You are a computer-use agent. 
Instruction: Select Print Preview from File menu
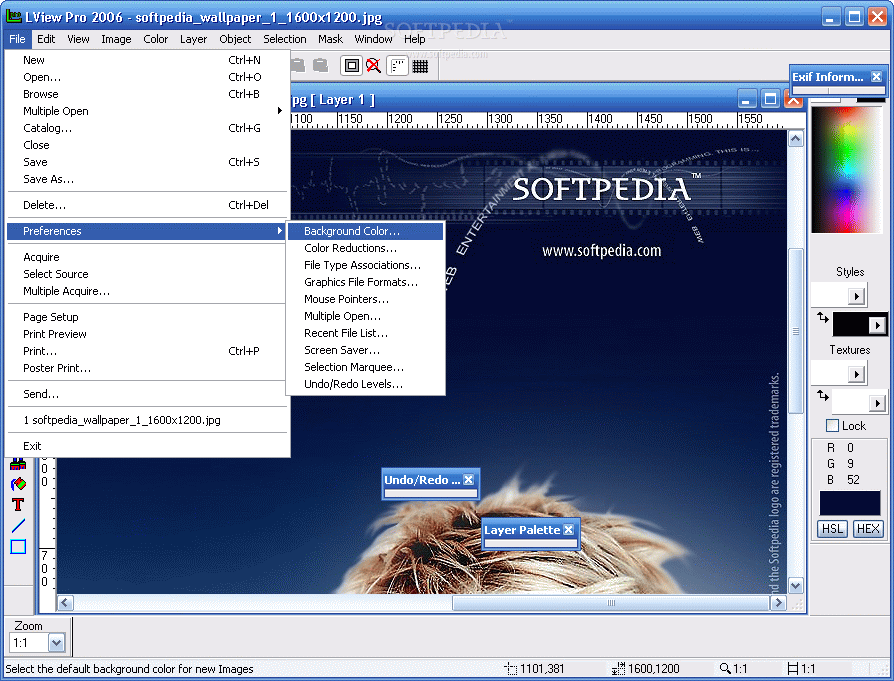148,334
